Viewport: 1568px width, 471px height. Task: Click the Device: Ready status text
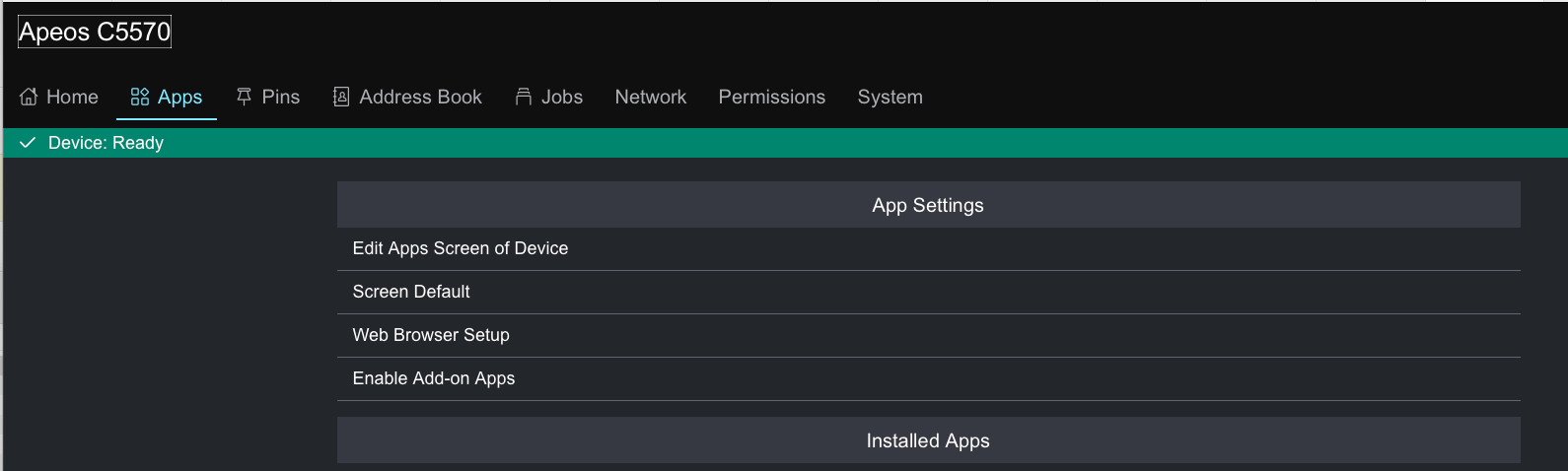point(106,143)
